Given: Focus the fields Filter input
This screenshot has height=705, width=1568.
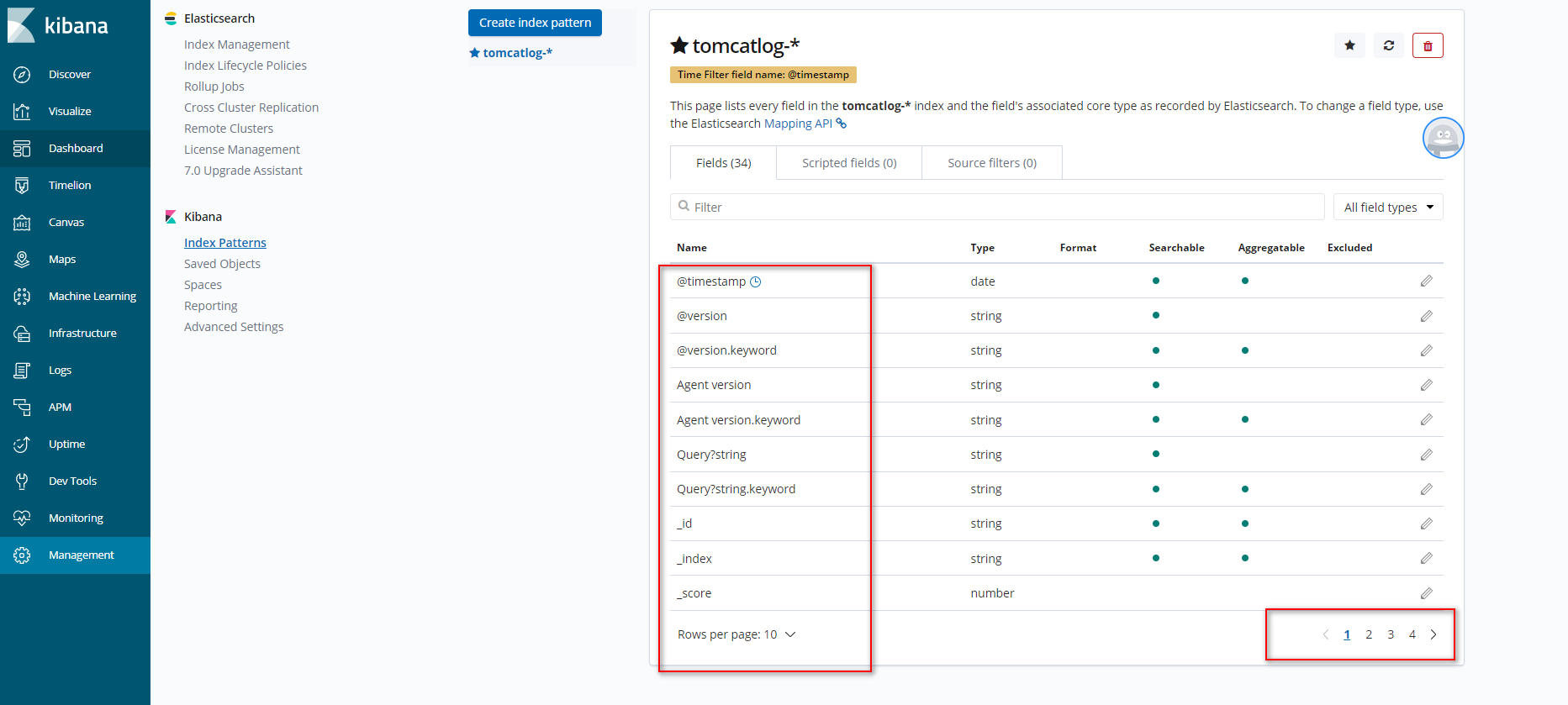Looking at the screenshot, I should [997, 207].
